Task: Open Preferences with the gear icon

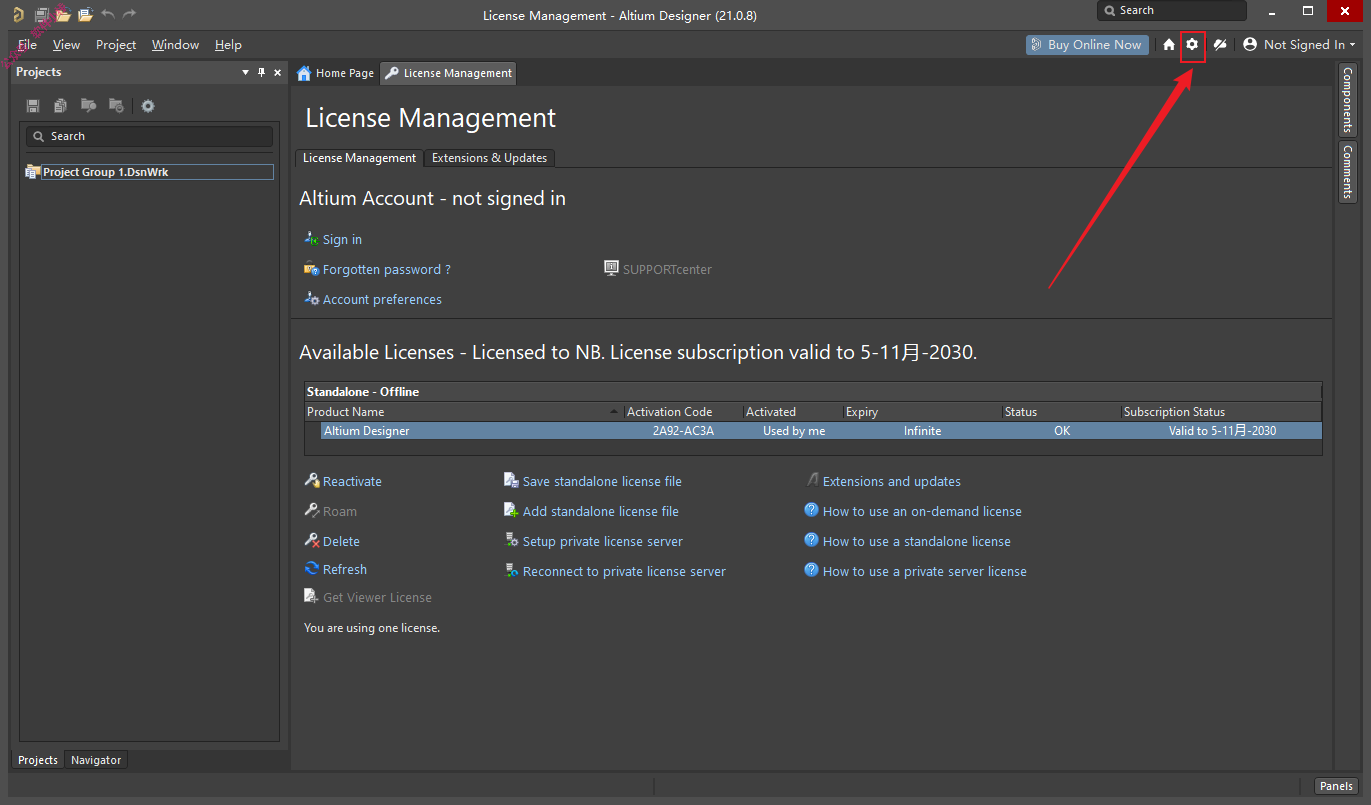Action: pos(1192,44)
